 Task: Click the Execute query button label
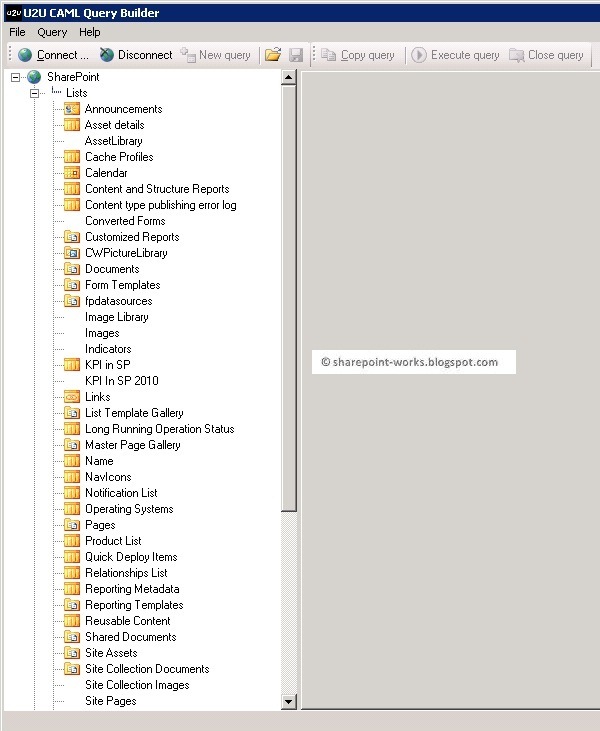point(465,55)
